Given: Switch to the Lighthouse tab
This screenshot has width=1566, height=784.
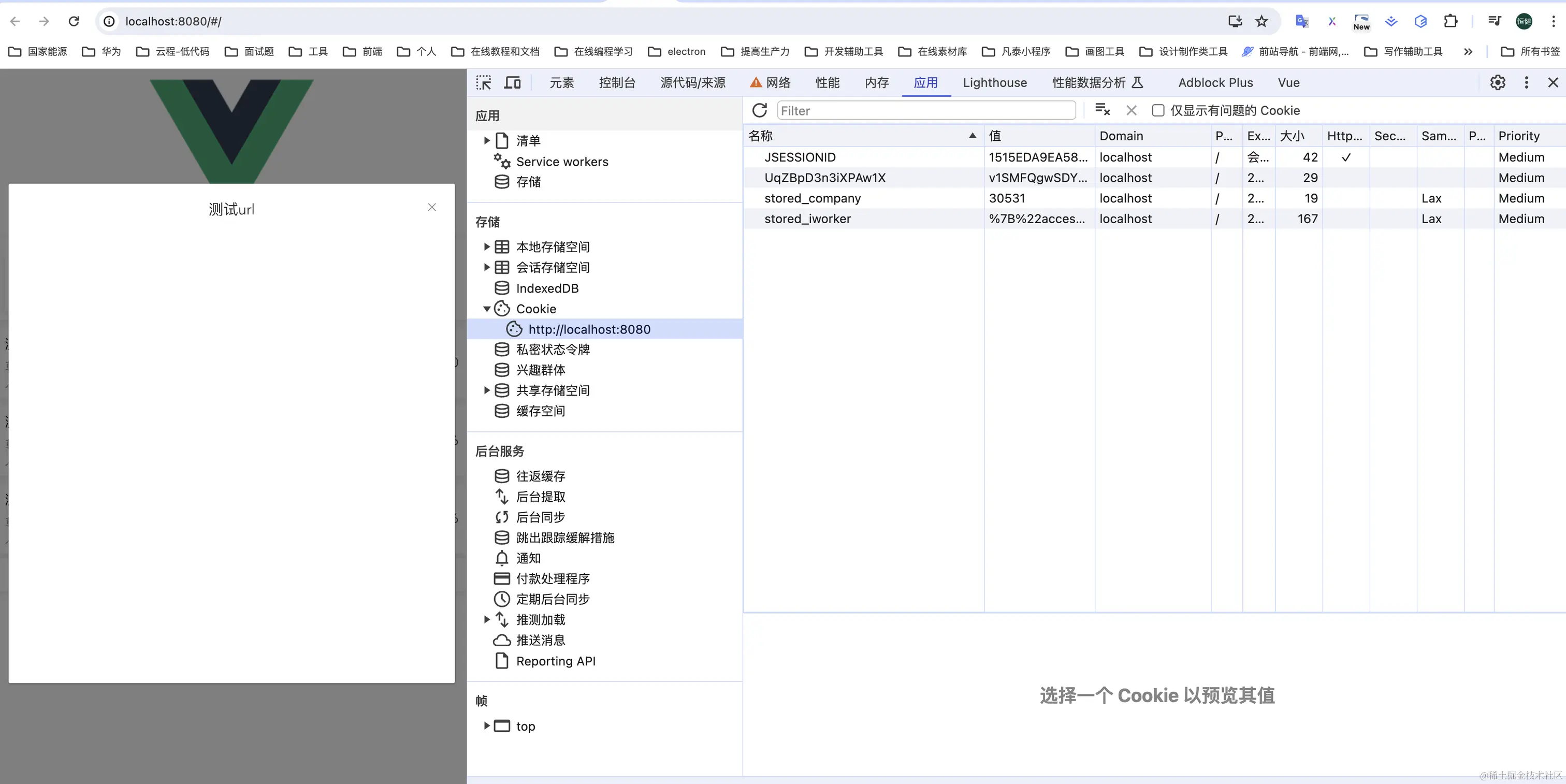Looking at the screenshot, I should pyautogui.click(x=995, y=83).
